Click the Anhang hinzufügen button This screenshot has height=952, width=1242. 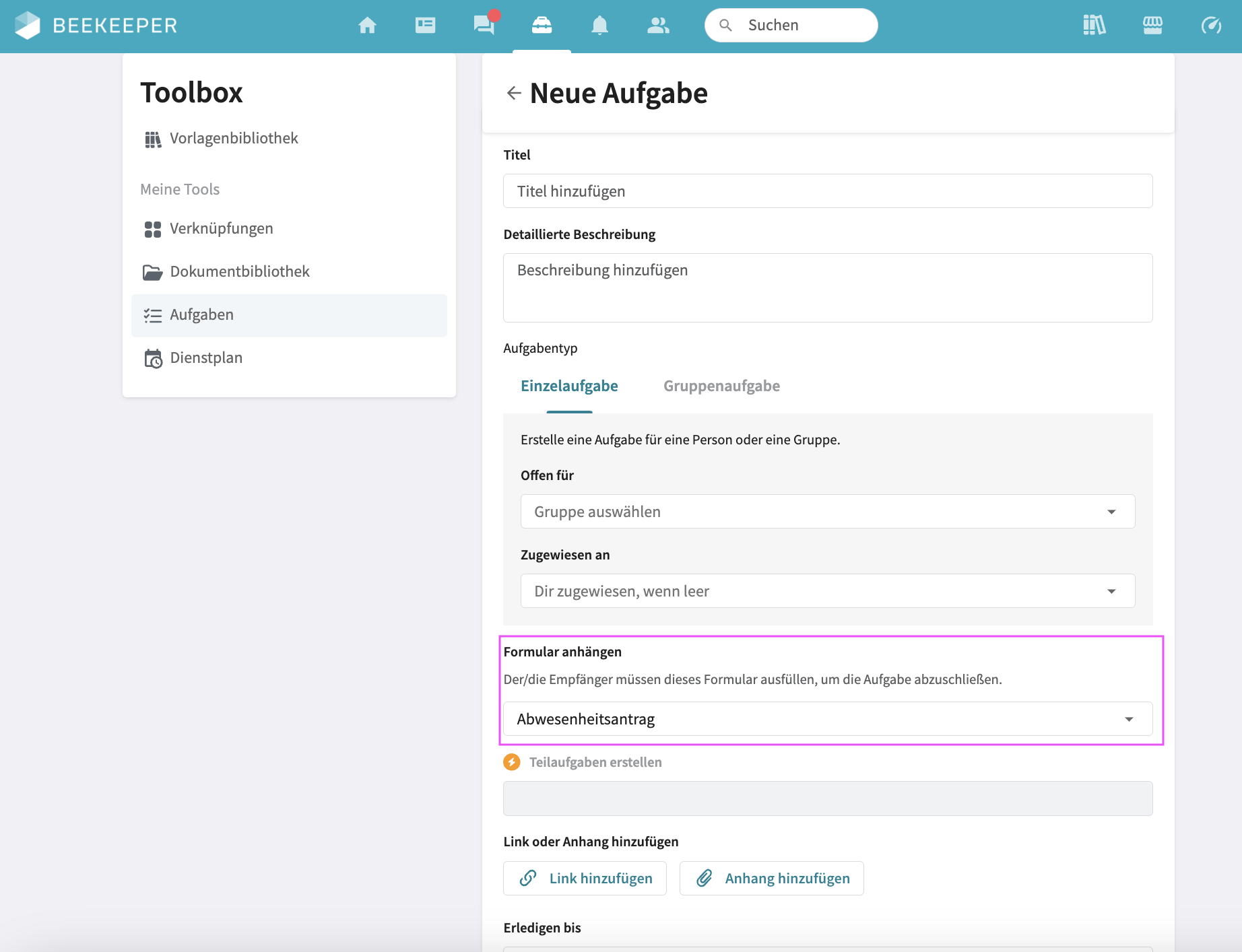point(771,879)
